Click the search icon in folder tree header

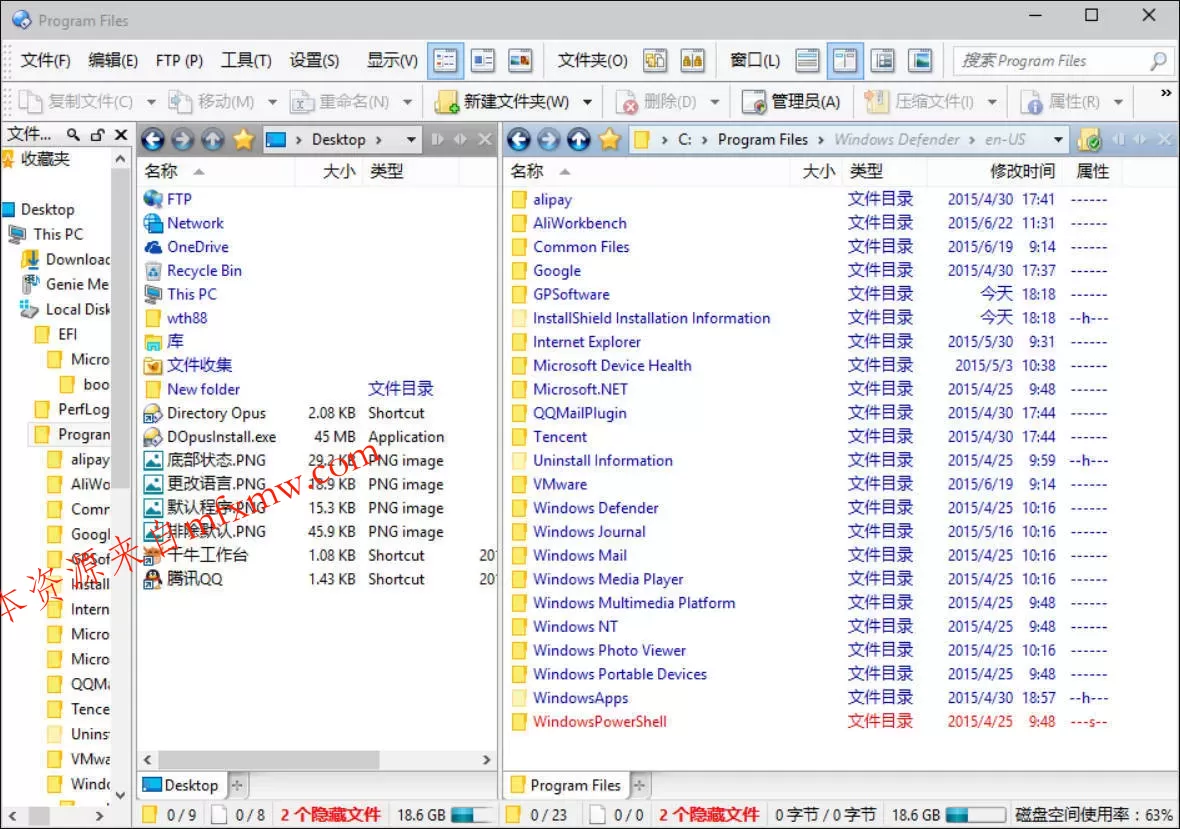73,135
